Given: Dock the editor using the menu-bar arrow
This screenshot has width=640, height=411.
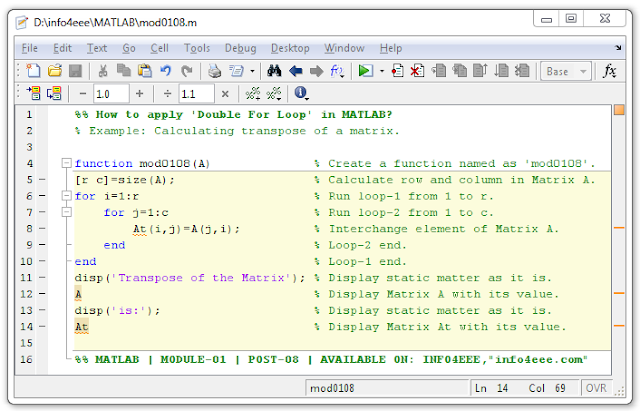Looking at the screenshot, I should (x=618, y=48).
